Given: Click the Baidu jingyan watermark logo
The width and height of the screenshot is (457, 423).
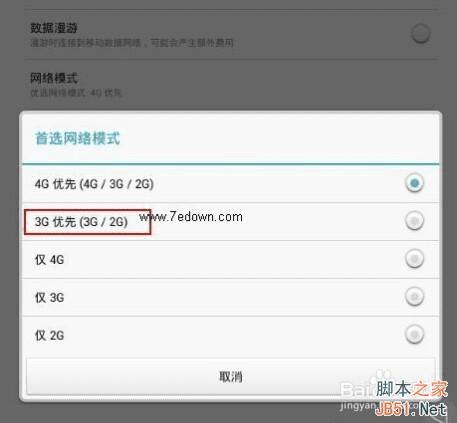Looking at the screenshot, I should [x=358, y=395].
